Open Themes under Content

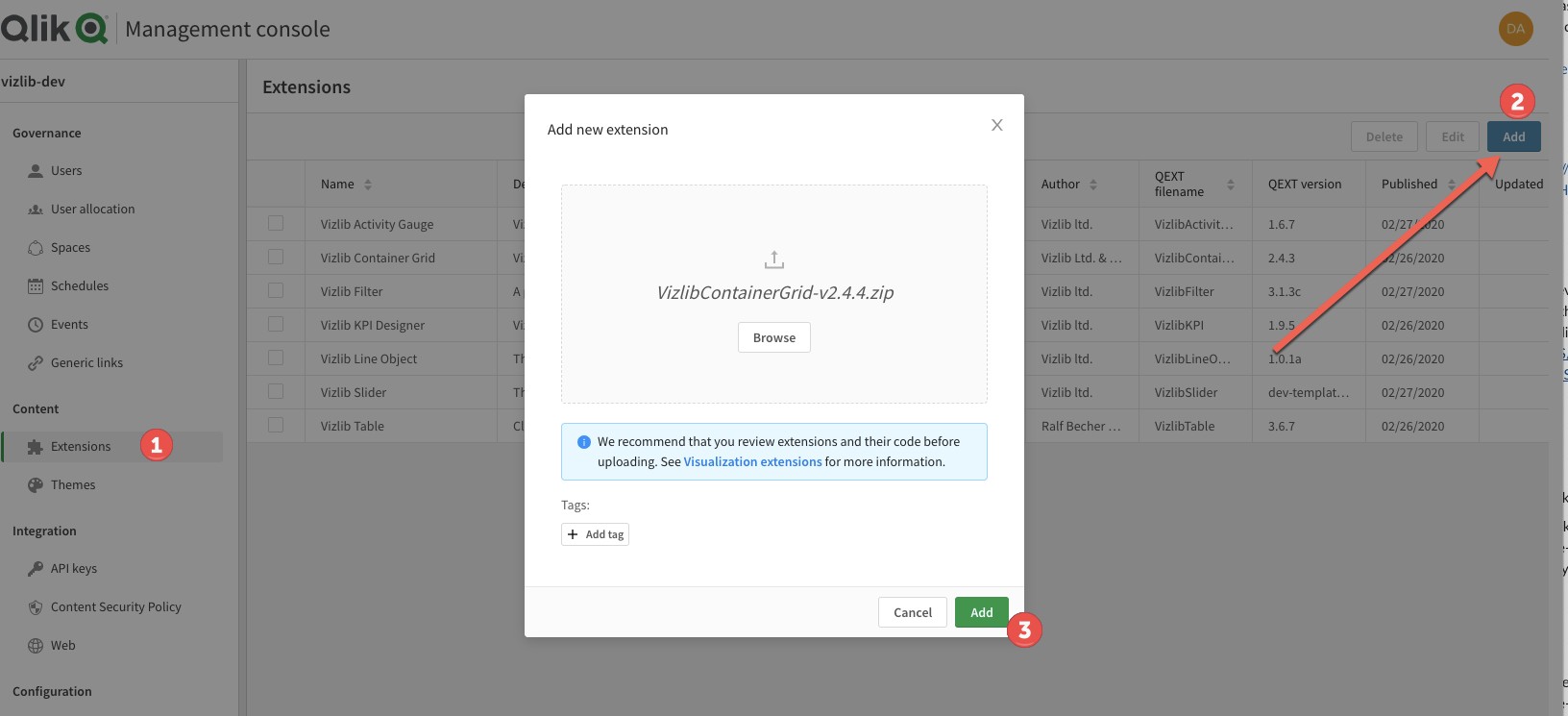(x=73, y=485)
